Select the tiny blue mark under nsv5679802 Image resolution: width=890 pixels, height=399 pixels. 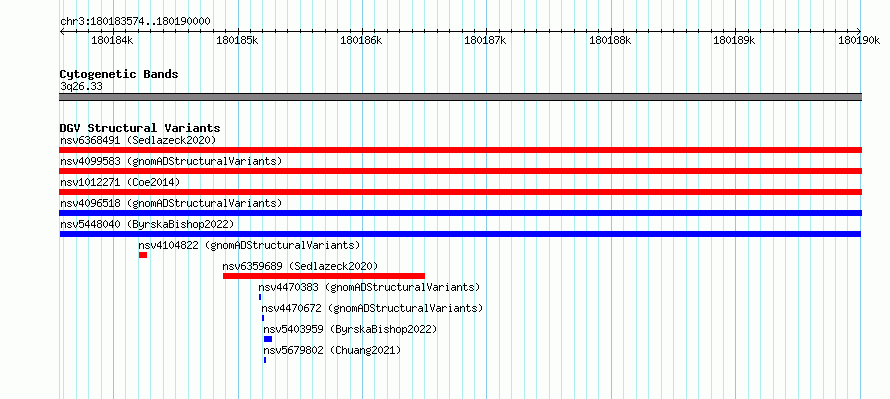[x=265, y=360]
